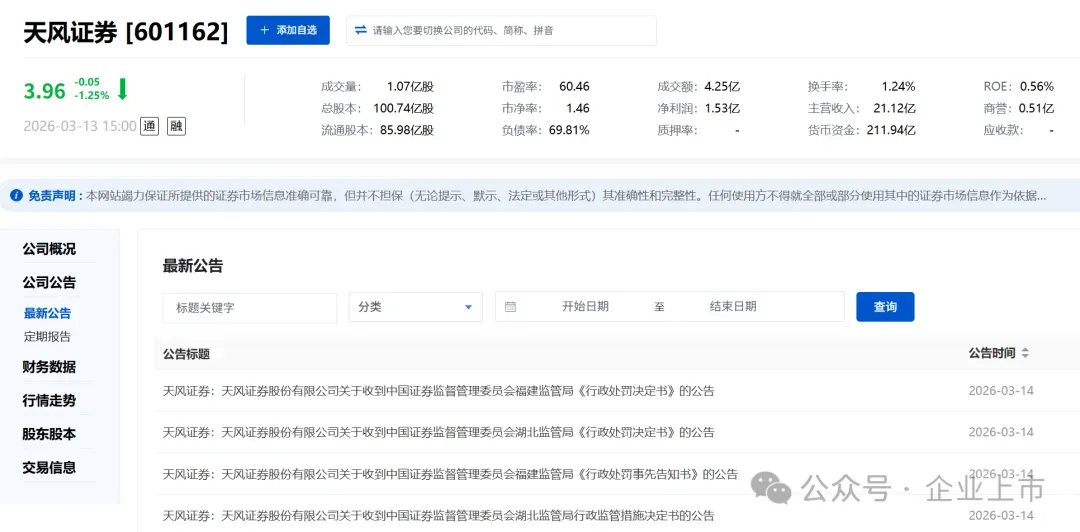Click the 免责声明 info icon
This screenshot has width=1080, height=532.
17,196
